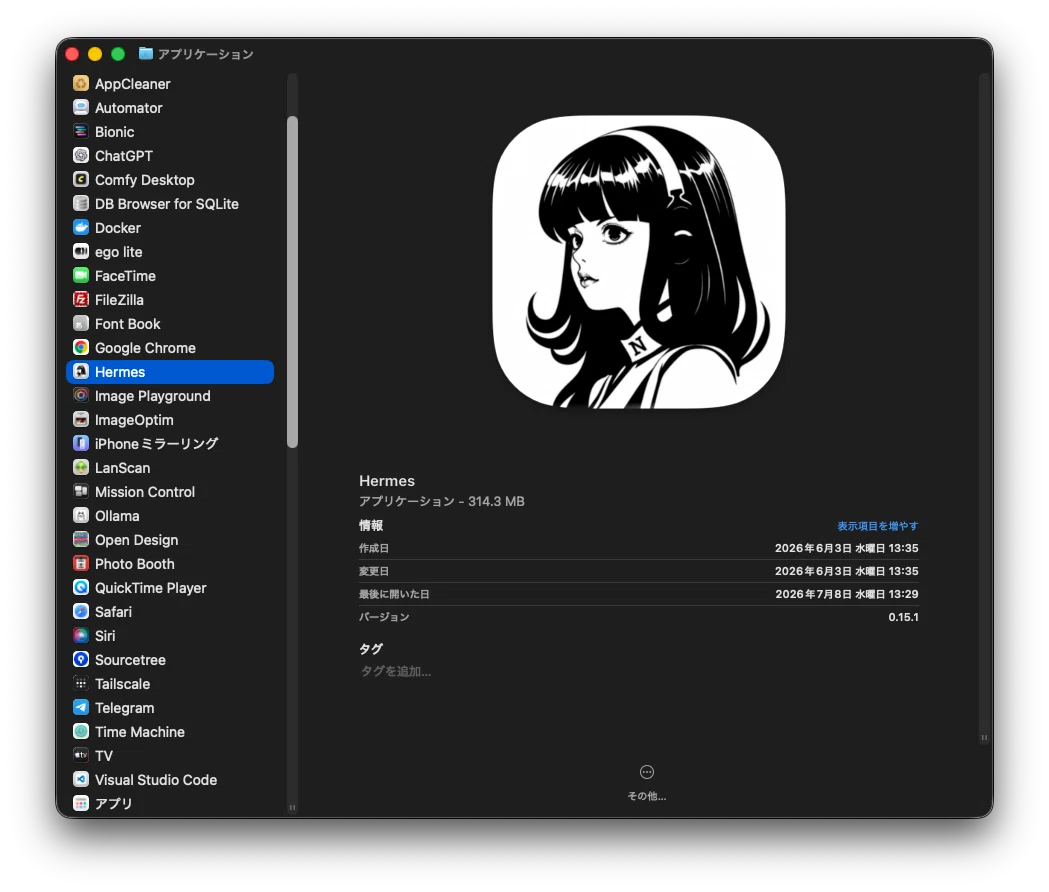Click the 変更日 date value

(x=846, y=571)
